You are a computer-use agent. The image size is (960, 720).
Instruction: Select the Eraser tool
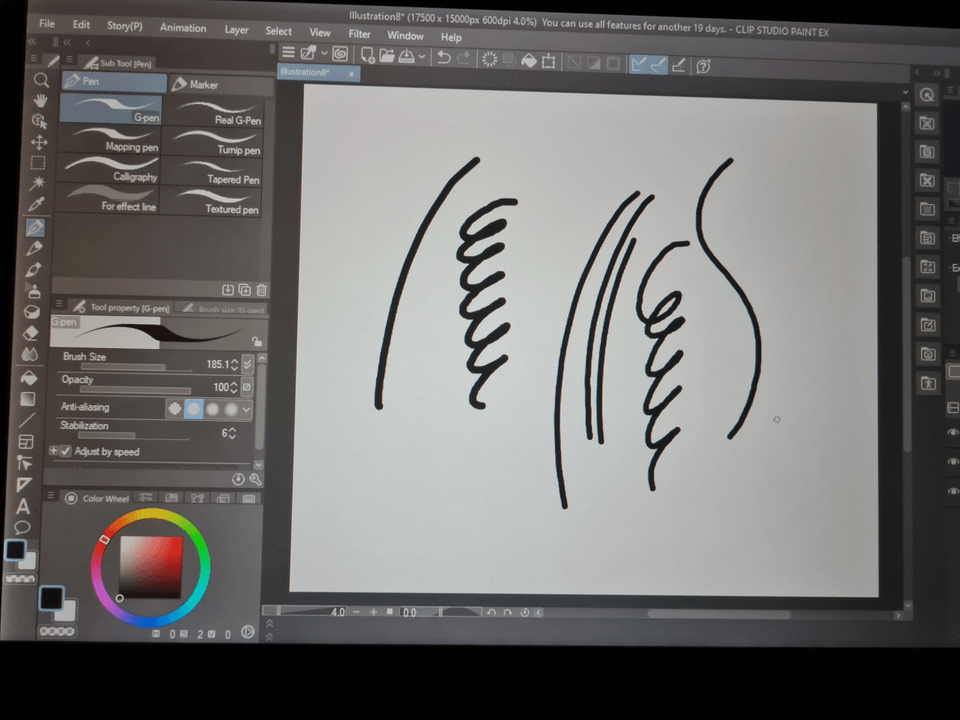coord(31,333)
